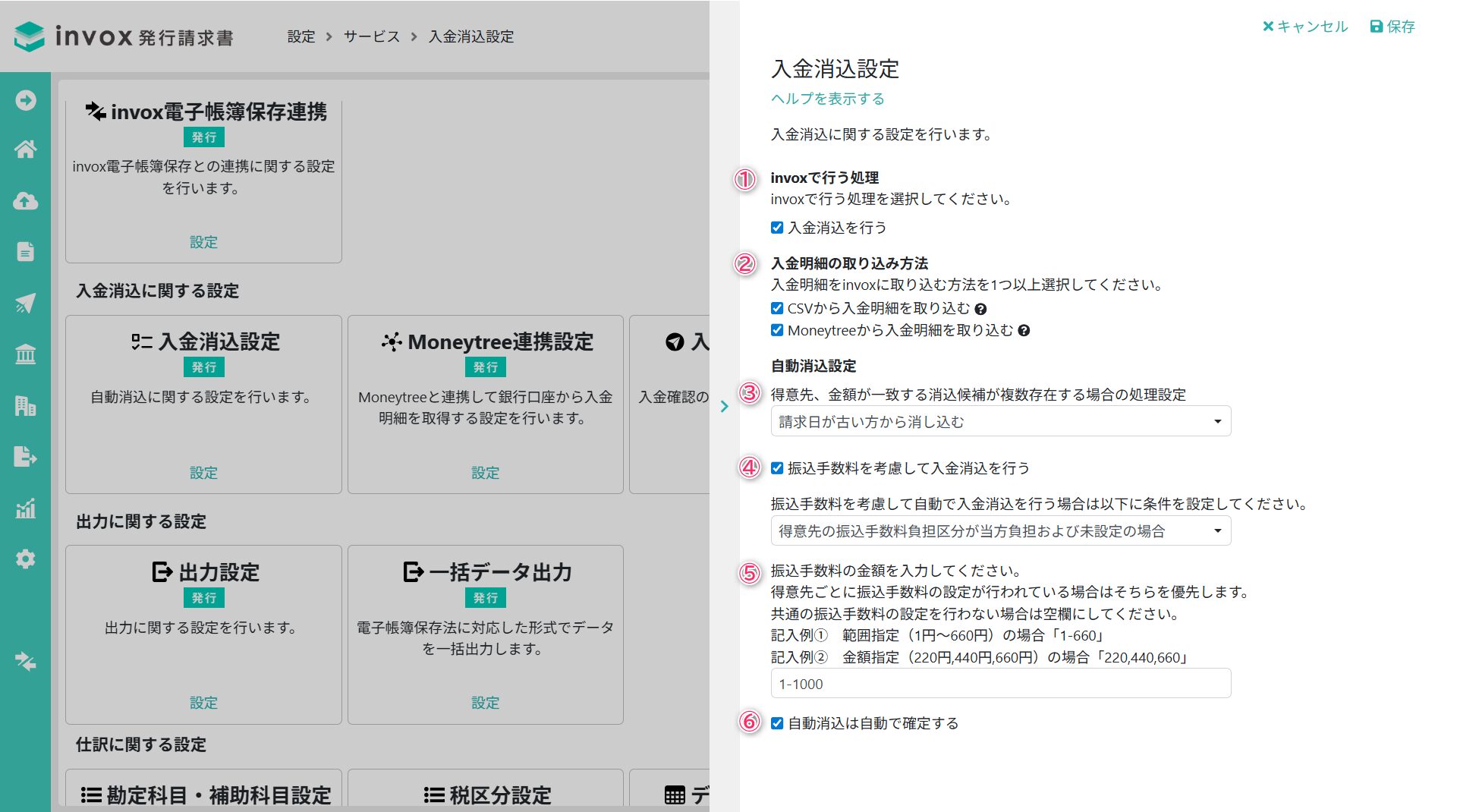Click the 発行 badge on Moneytree連携設定 card
Screen dimensions: 1457x812
tap(486, 367)
